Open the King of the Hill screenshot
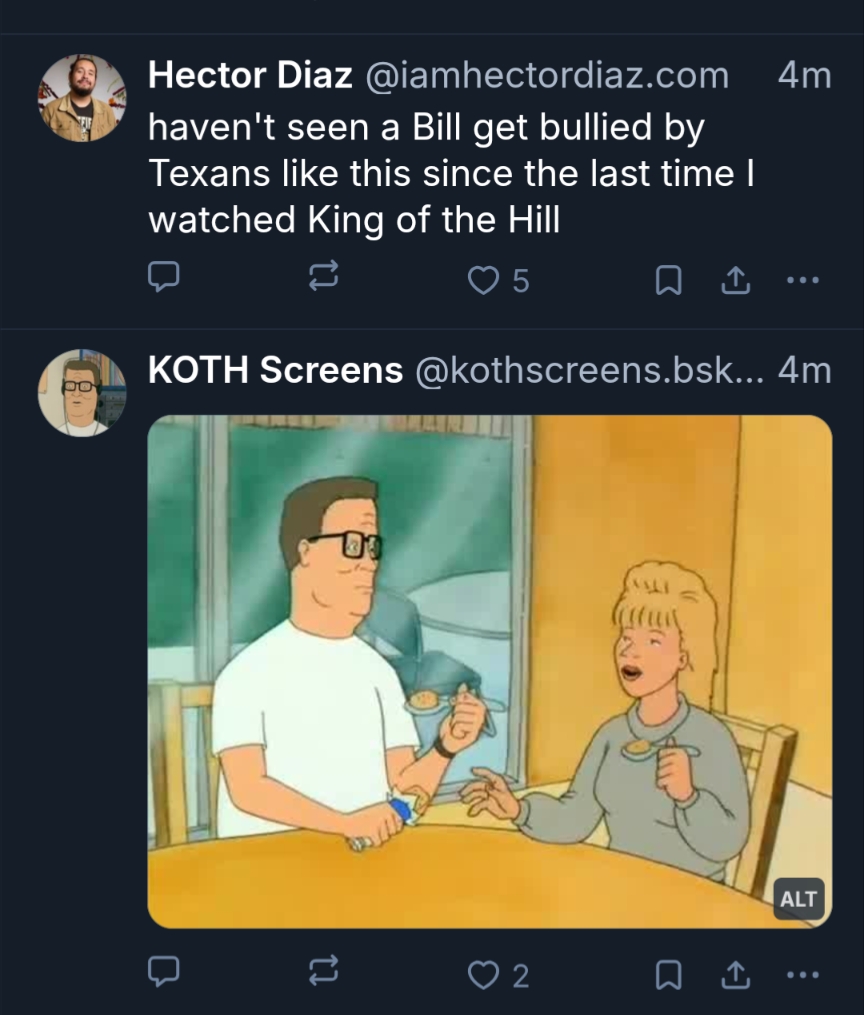864x1015 pixels. (x=489, y=670)
